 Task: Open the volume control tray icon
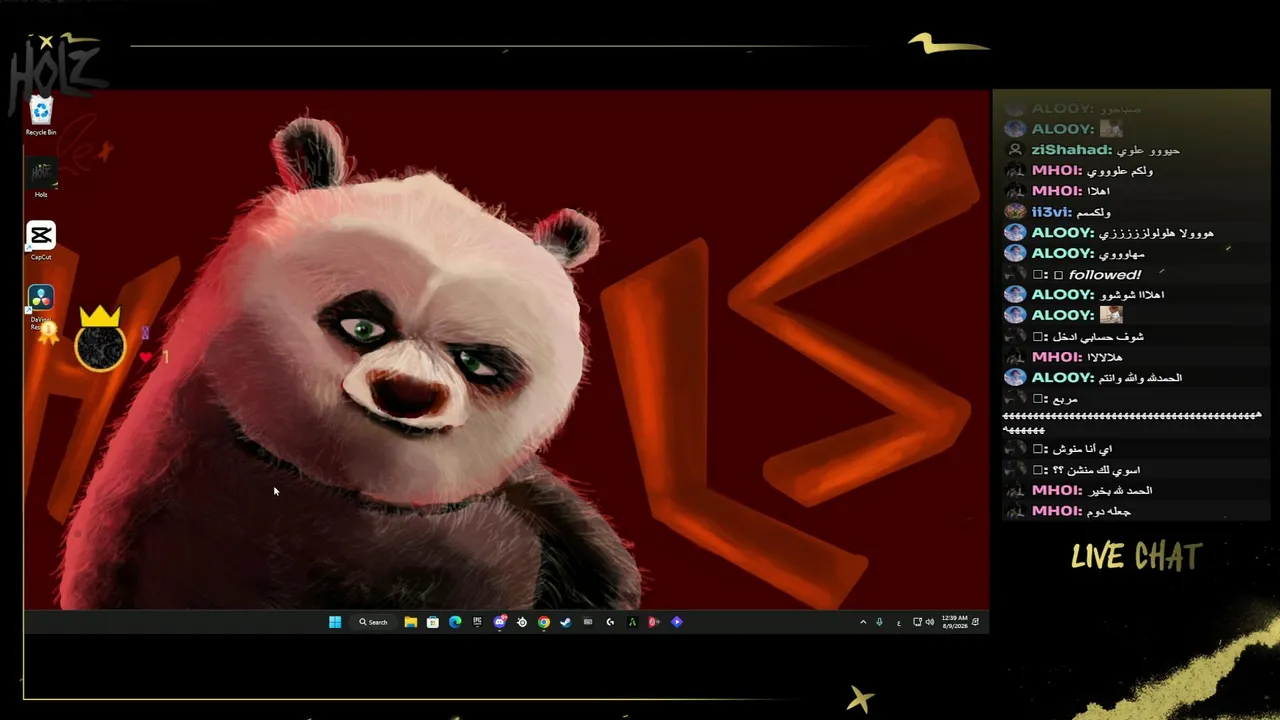click(x=929, y=622)
